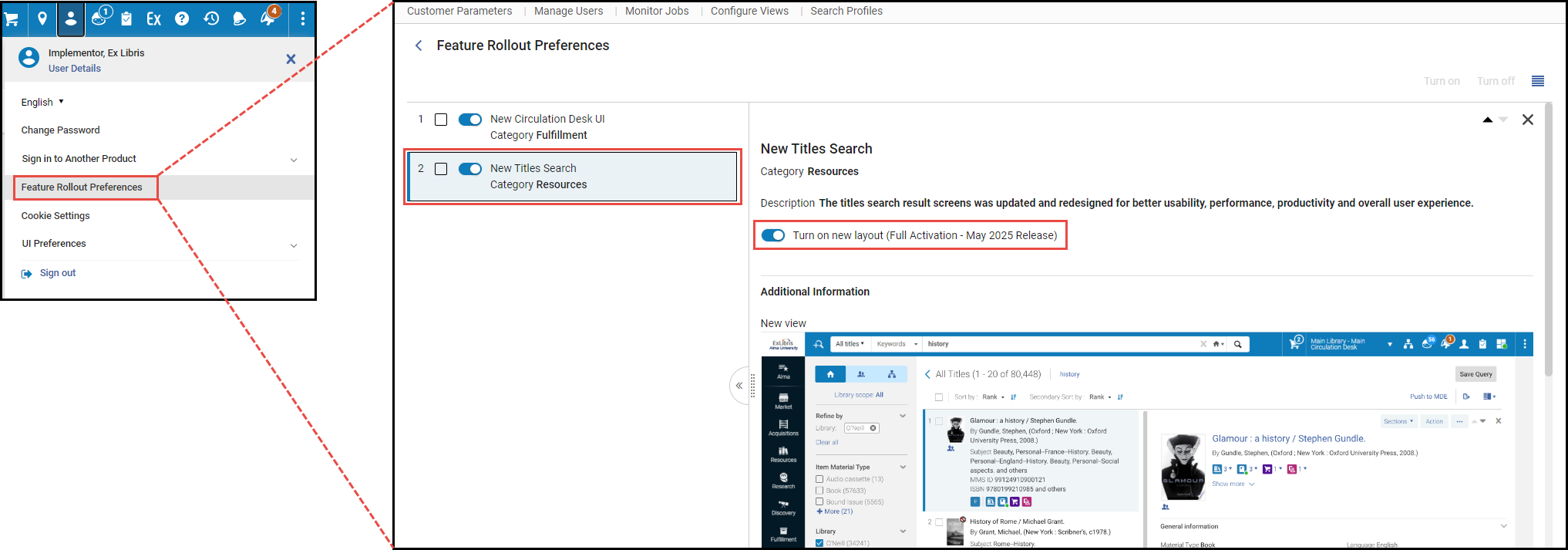Toggle the user menu person icon
Screen dimensions: 1568x550
coord(70,19)
